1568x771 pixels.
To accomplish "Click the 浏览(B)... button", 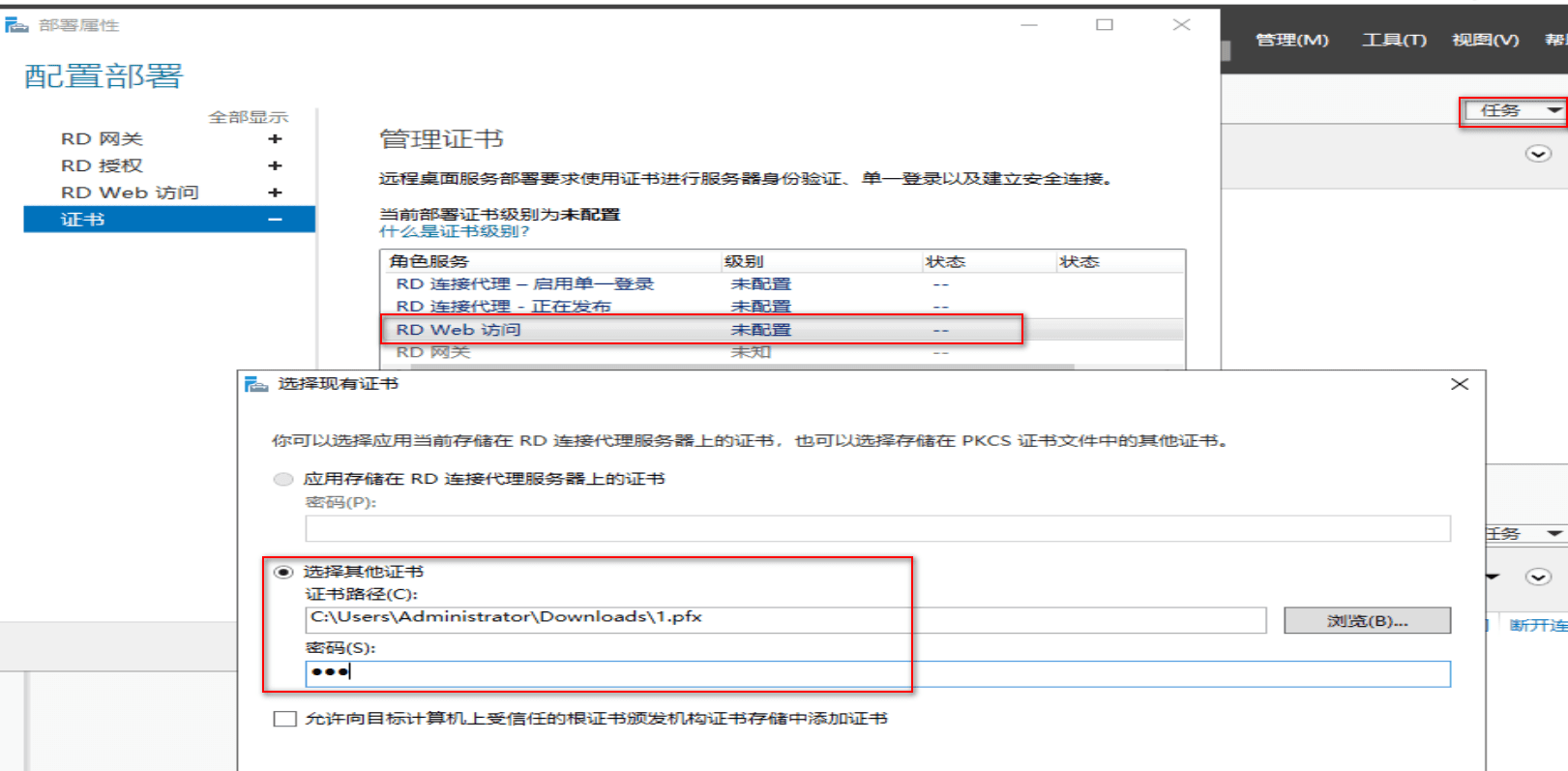I will (1367, 621).
